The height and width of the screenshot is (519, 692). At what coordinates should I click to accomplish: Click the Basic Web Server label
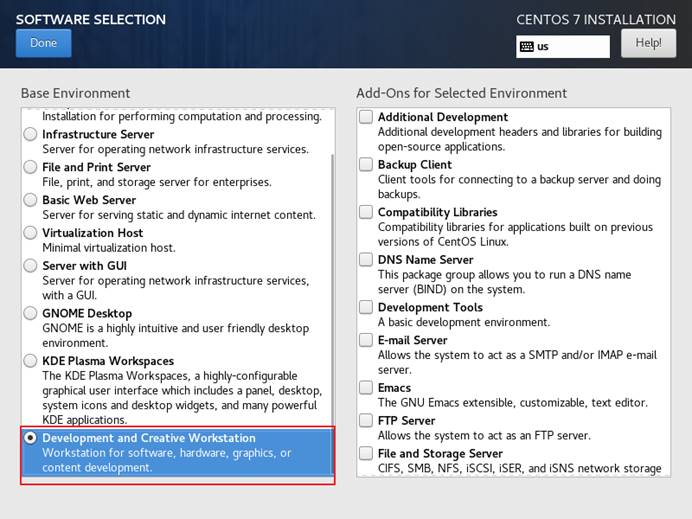[x=89, y=200]
